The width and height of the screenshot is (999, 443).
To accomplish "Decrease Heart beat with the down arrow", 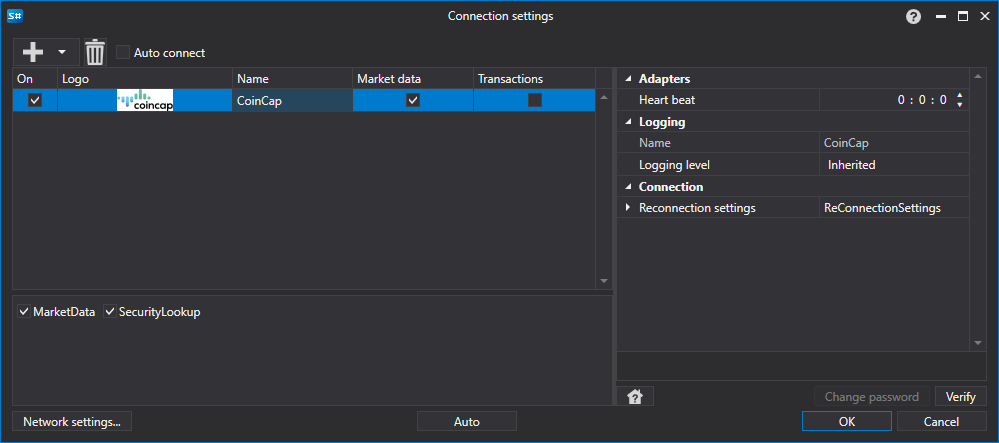I will pyautogui.click(x=959, y=105).
